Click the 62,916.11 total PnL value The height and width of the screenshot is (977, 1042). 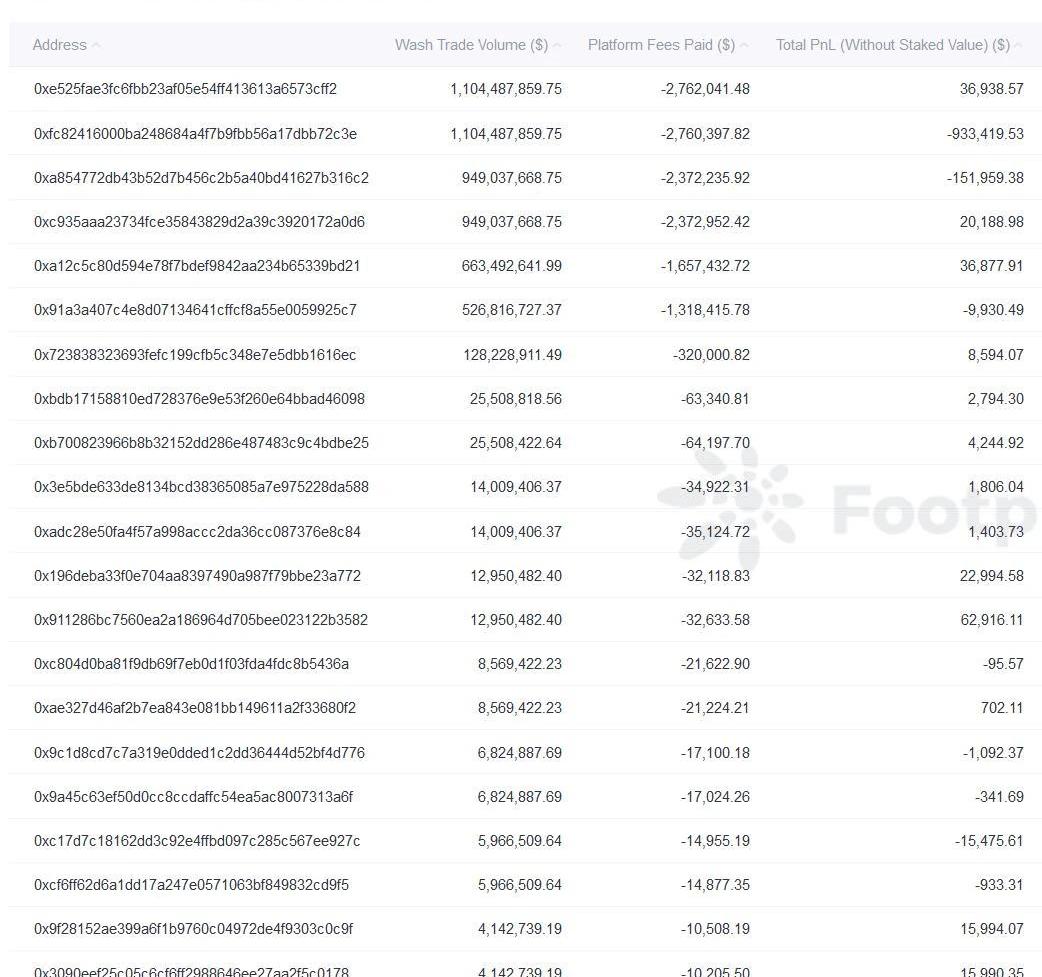[x=991, y=620]
